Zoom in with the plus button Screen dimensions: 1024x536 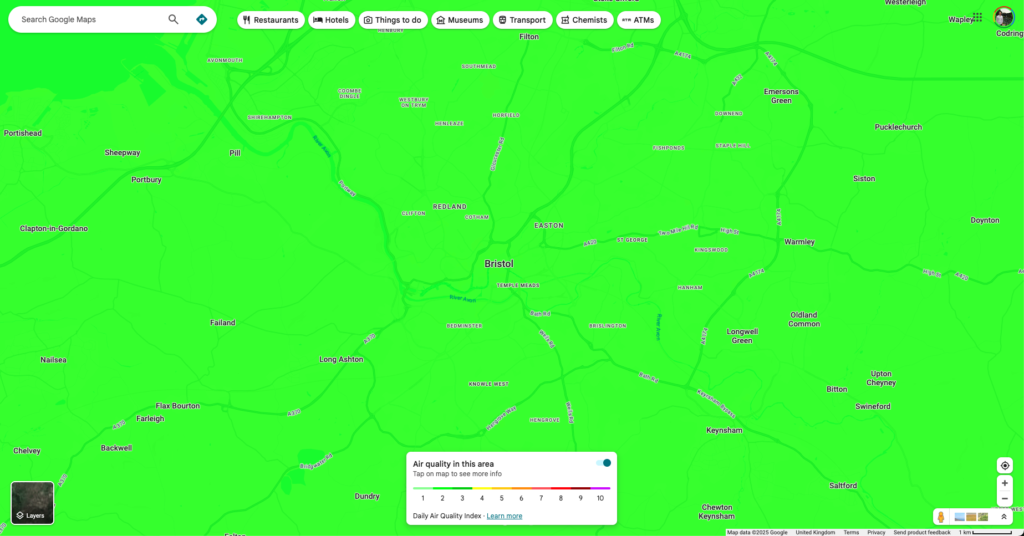click(1005, 483)
